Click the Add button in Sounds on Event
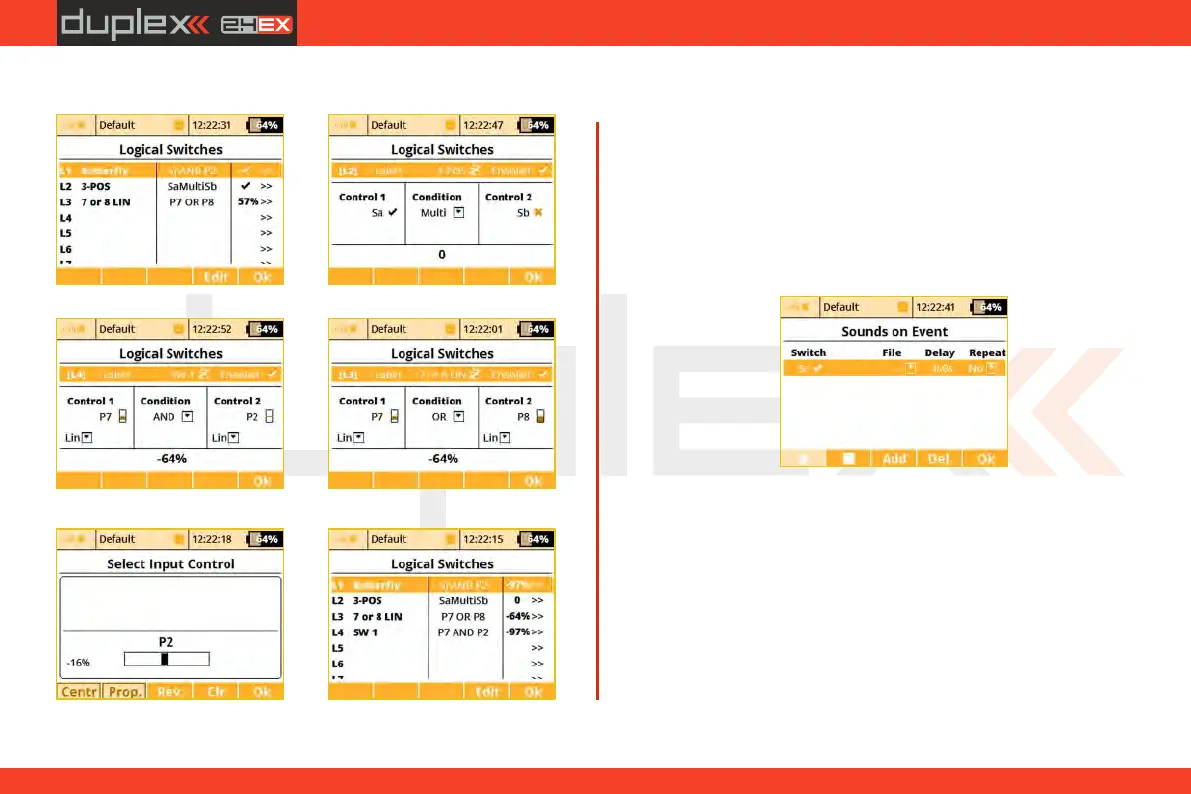This screenshot has height=794, width=1191. tap(894, 459)
